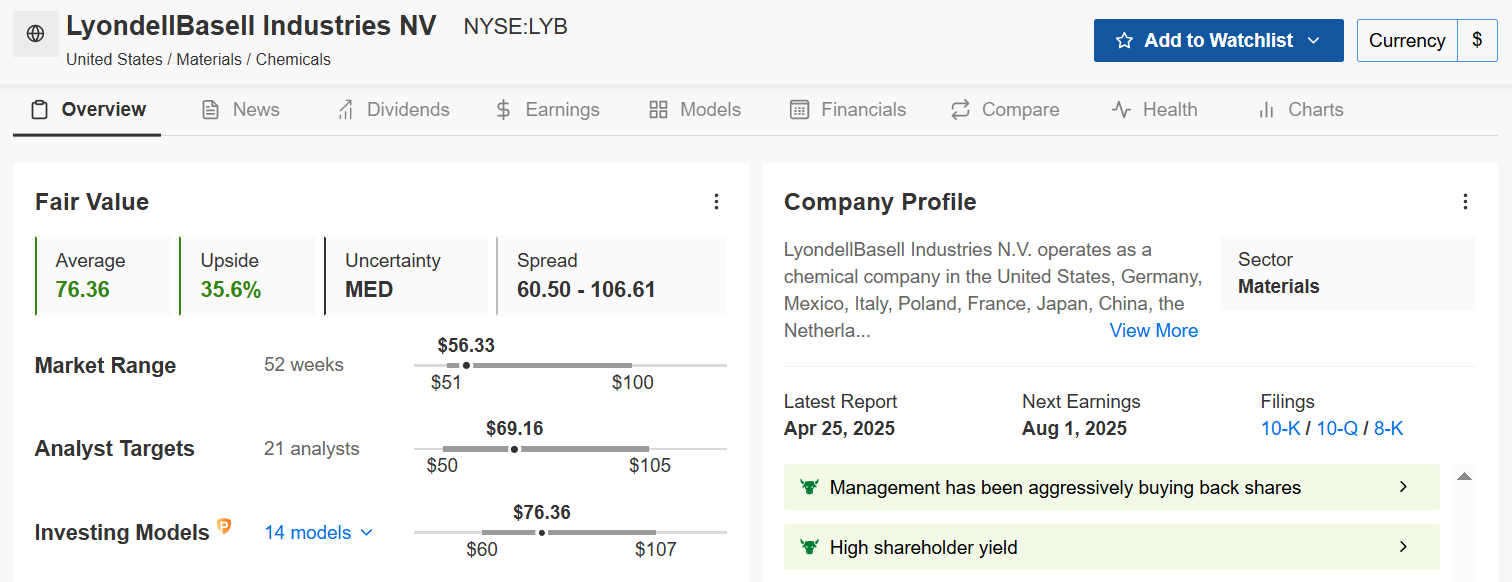The height and width of the screenshot is (582, 1512).
Task: Click the Uncertainty MED box
Action: tap(406, 276)
